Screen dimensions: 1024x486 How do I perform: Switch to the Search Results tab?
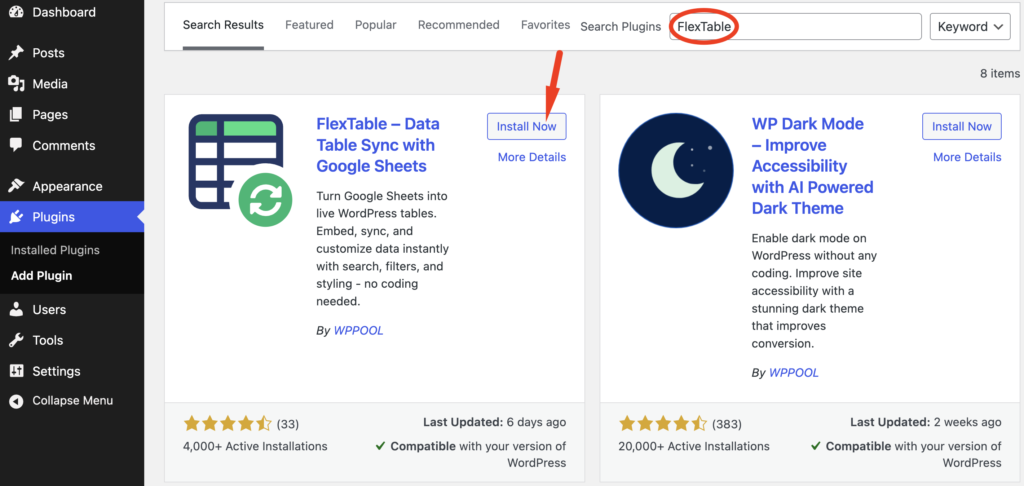point(223,25)
